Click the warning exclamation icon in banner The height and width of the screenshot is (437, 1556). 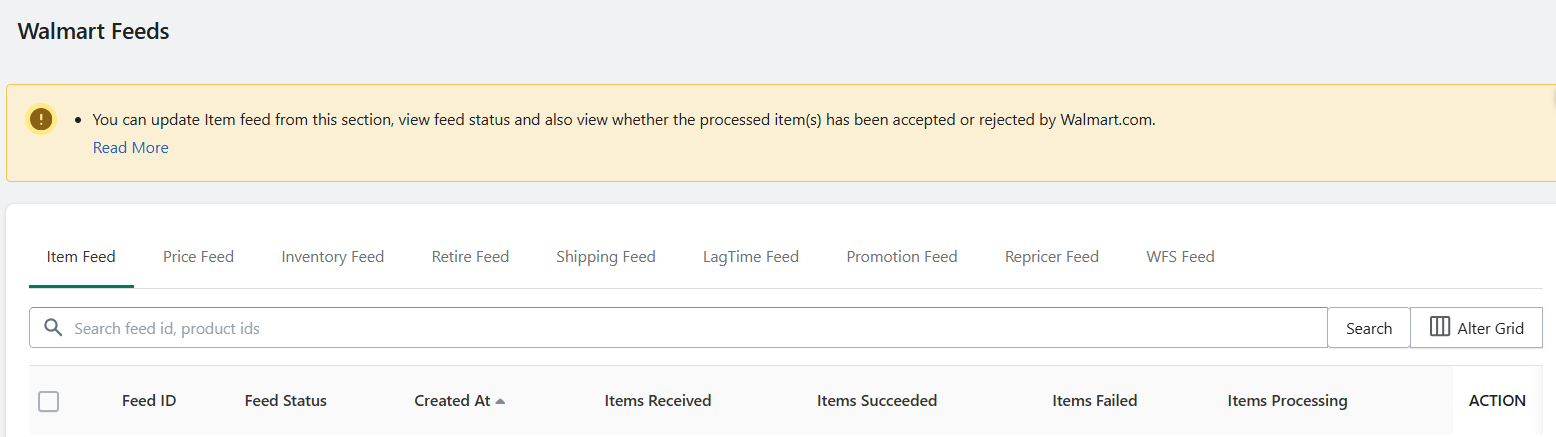click(40, 119)
